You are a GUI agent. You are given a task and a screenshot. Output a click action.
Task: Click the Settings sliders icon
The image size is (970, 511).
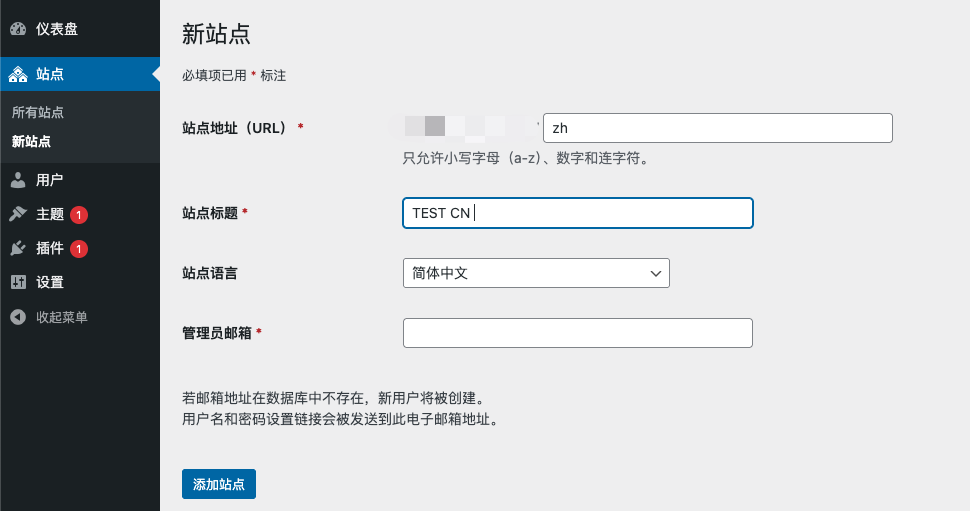point(18,282)
